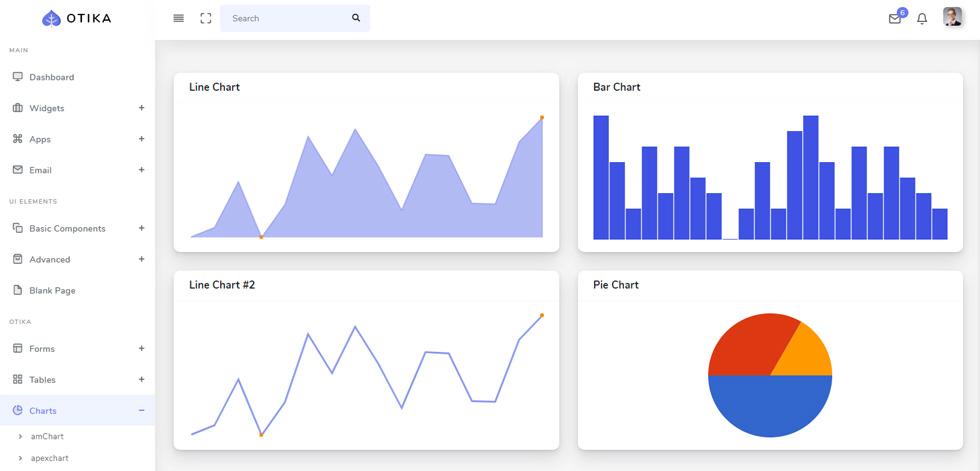Open the notifications bell icon
The image size is (980, 471).
click(922, 19)
